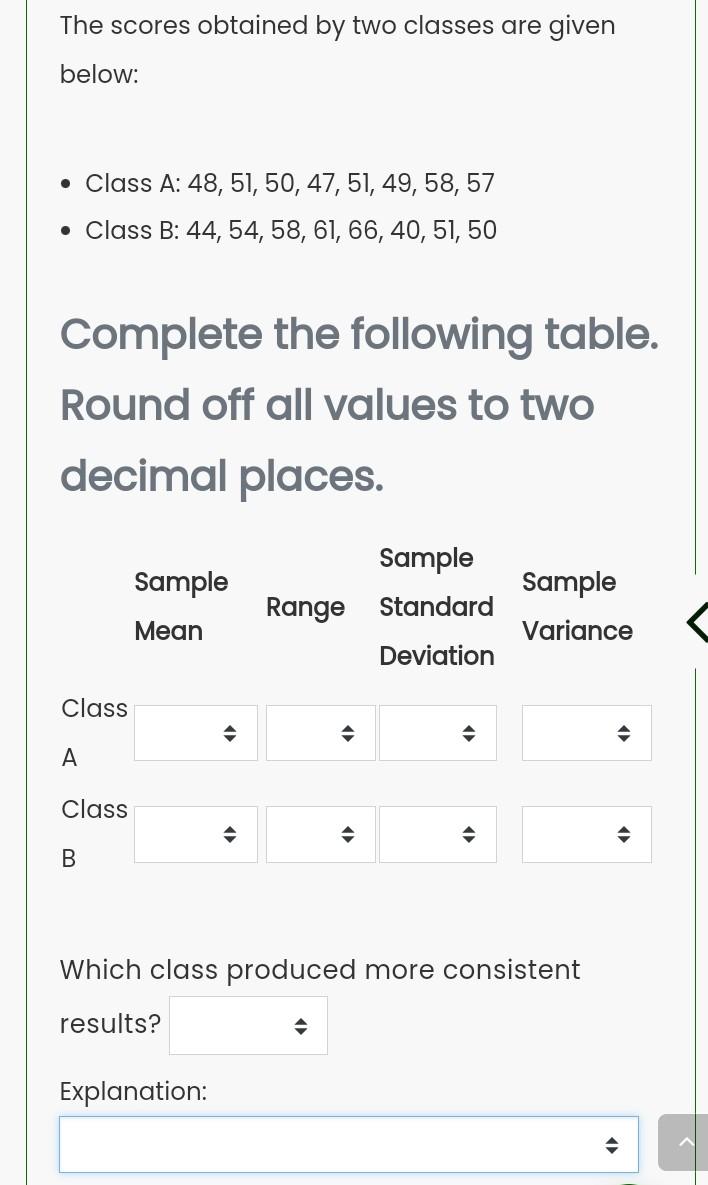Open the dropdown answering which class was more consistent
Image resolution: width=708 pixels, height=1185 pixels.
click(x=248, y=1025)
